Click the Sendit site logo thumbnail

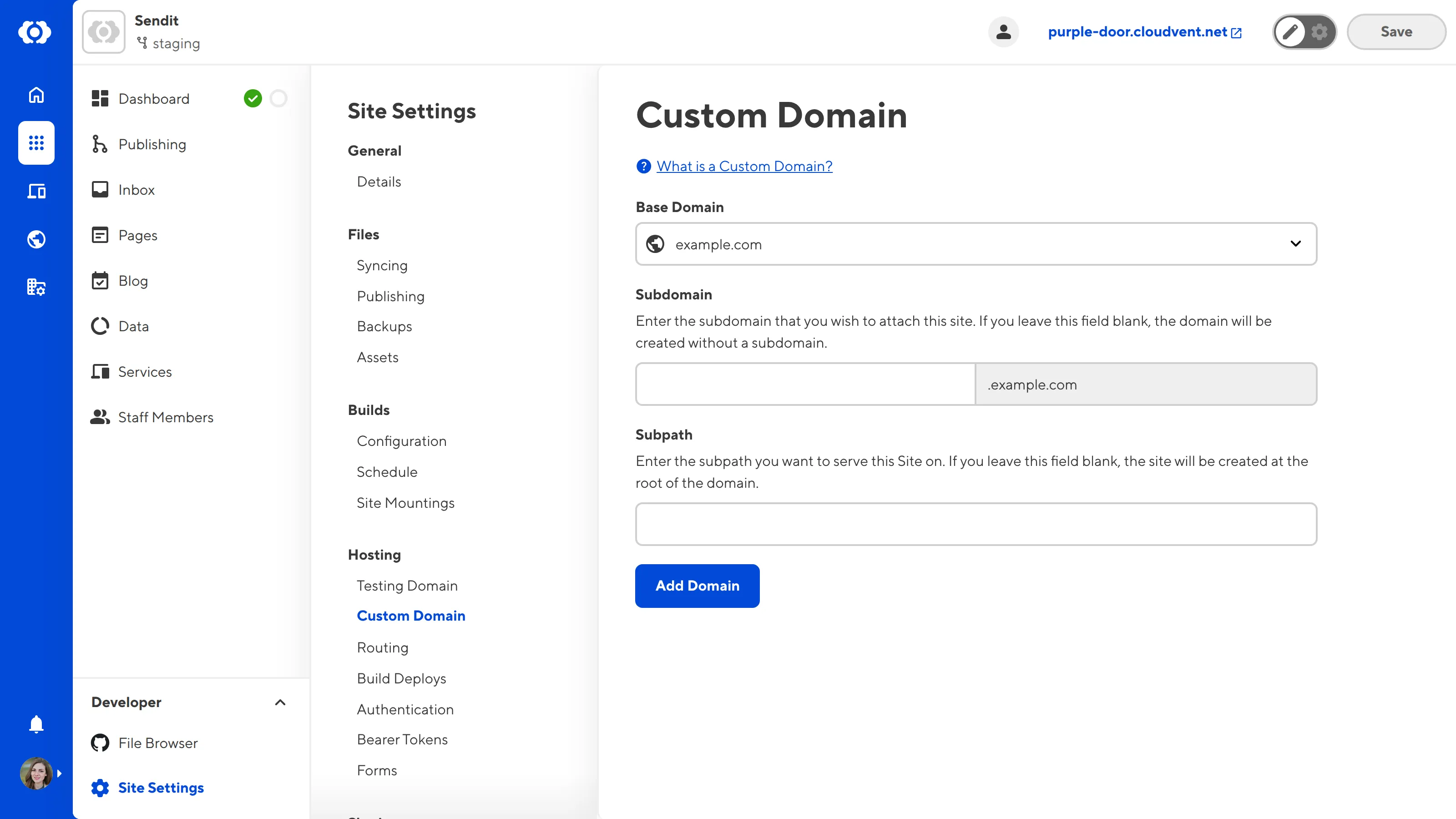(103, 31)
